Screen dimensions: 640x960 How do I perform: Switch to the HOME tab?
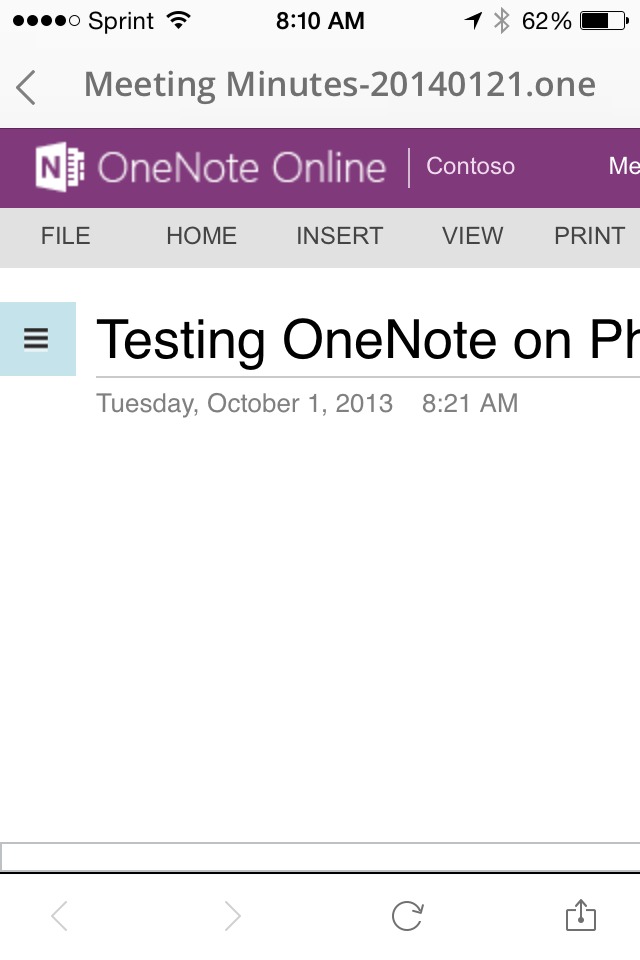point(201,236)
